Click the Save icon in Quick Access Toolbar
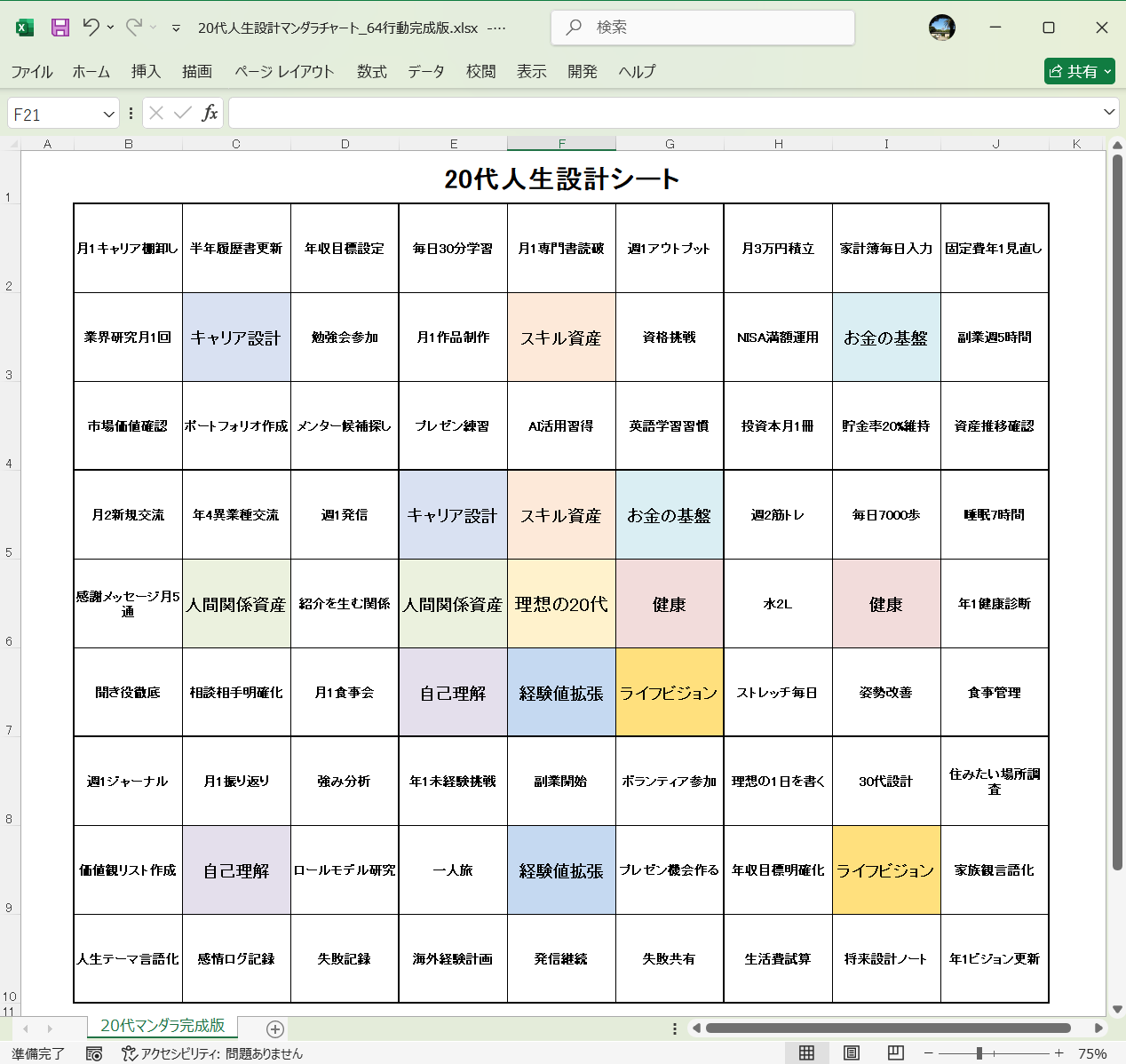 [x=59, y=28]
